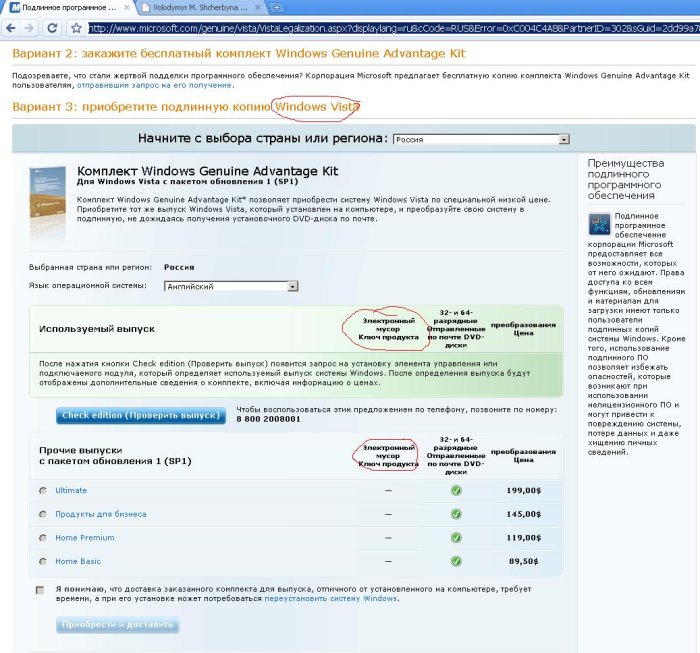Click the green checkmark in the business products row
The height and width of the screenshot is (653, 700).
click(x=456, y=514)
